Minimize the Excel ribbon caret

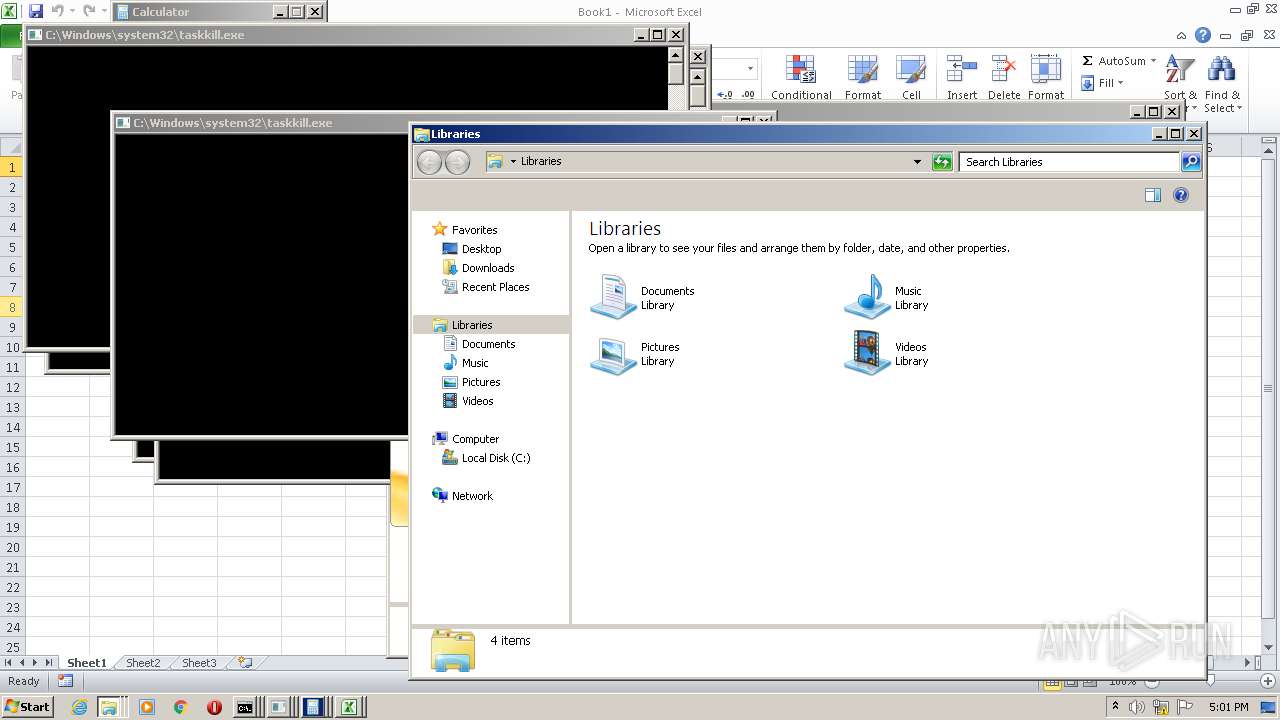1181,35
